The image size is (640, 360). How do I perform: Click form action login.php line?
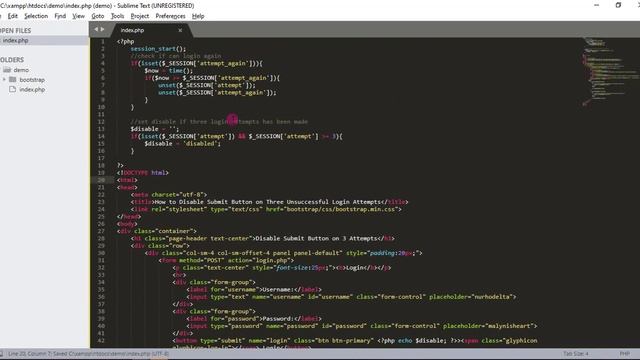(227, 260)
